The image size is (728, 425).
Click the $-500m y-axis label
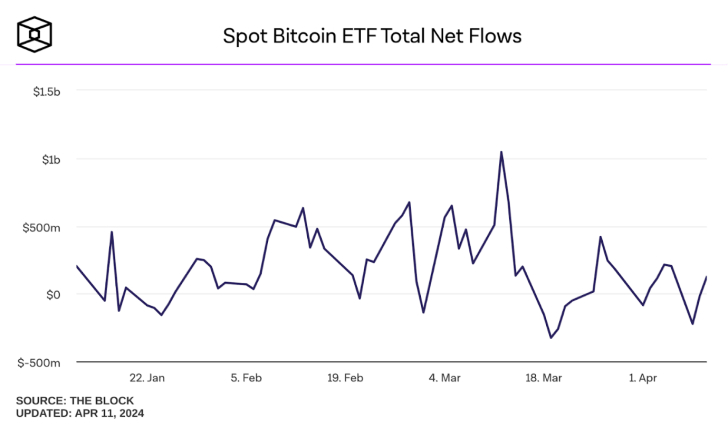pos(41,362)
